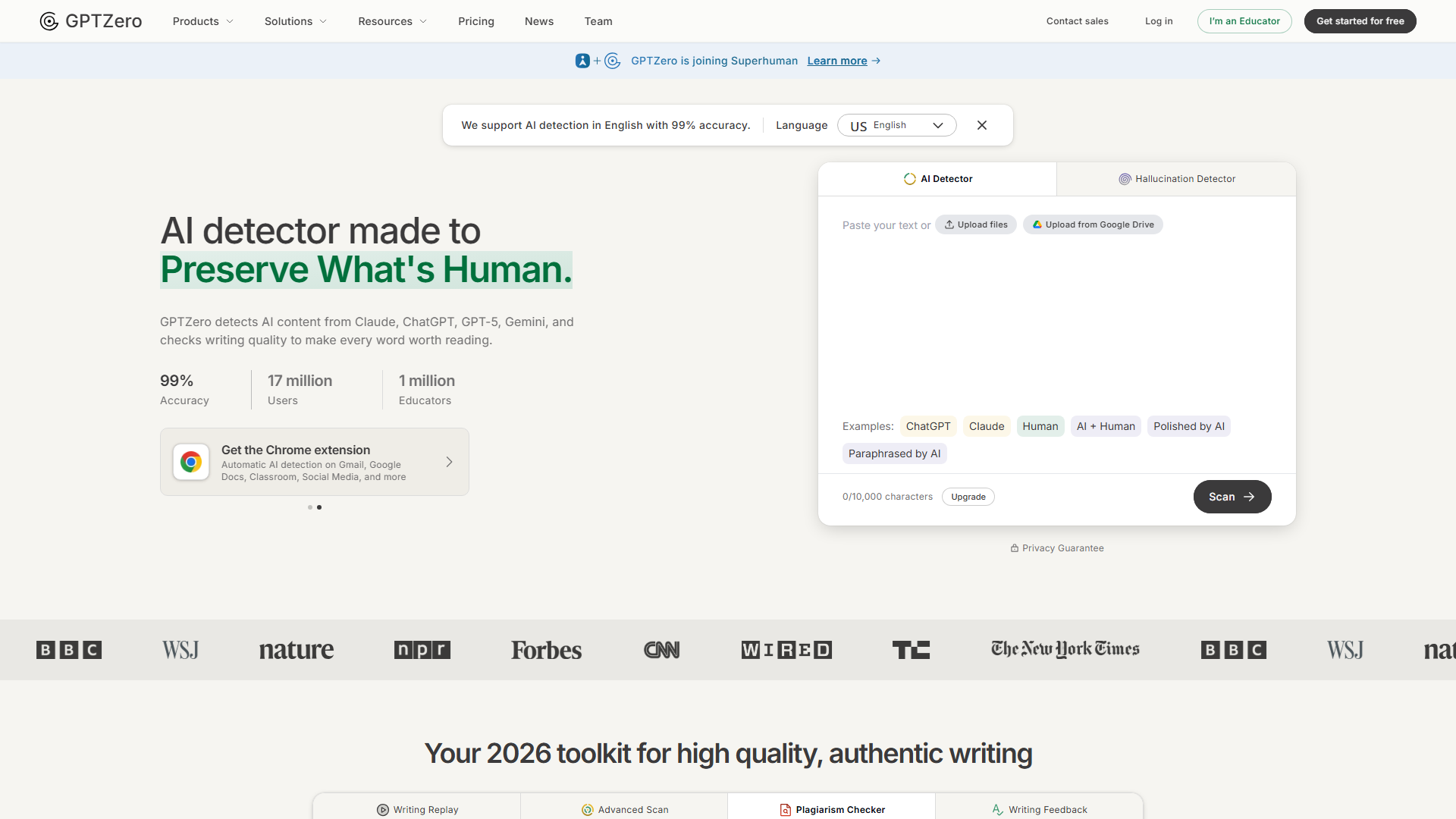Click the chevron arrow on Chrome extension card

450,462
